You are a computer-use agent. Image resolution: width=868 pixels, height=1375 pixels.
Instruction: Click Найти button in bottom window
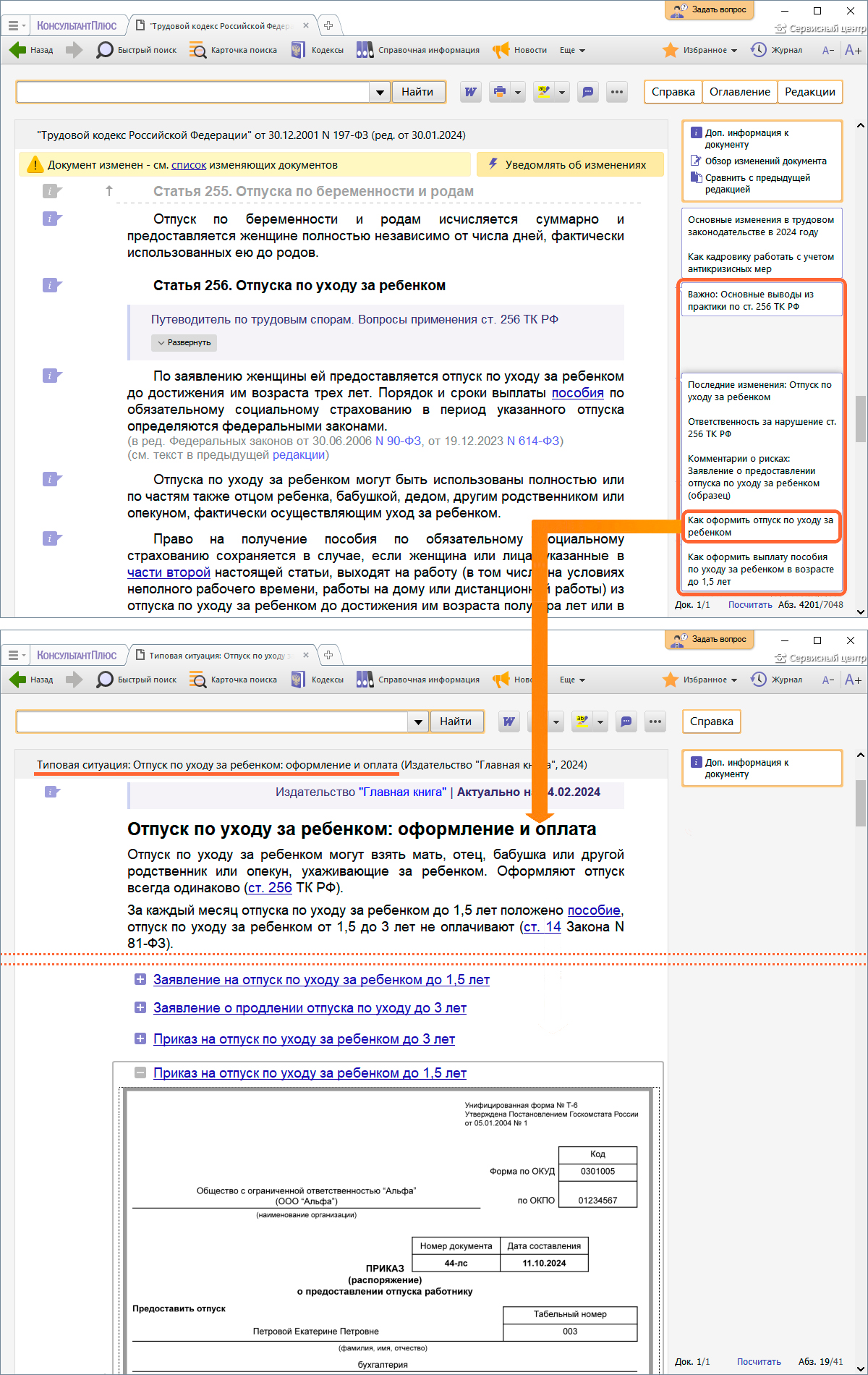pos(456,722)
